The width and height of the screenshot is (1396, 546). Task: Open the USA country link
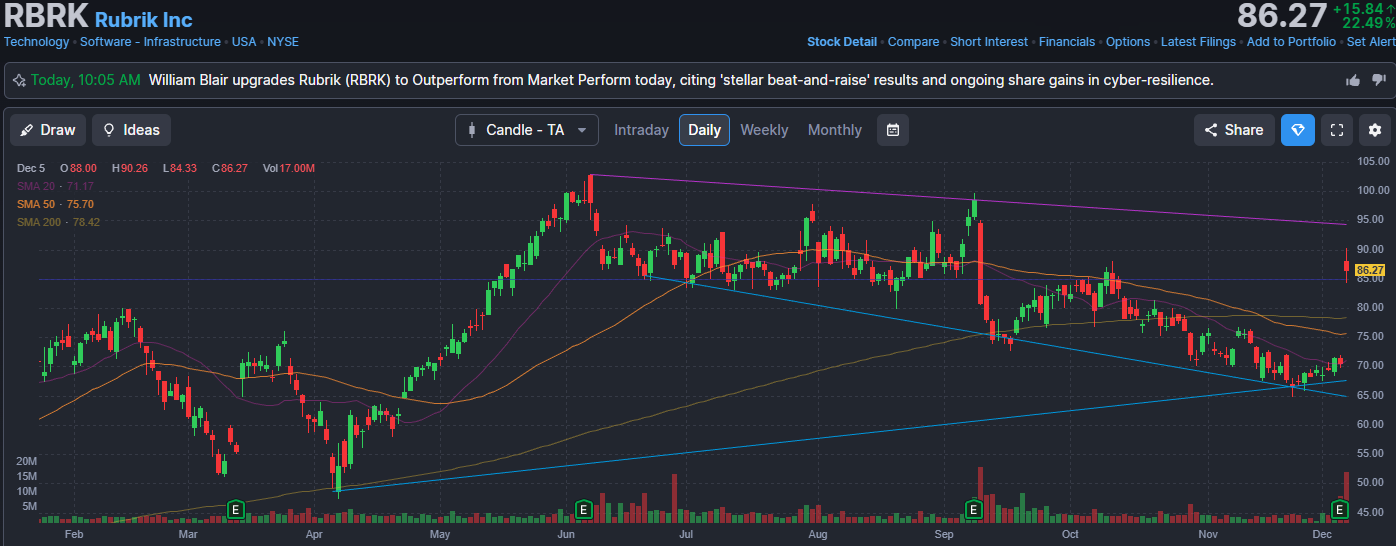tap(244, 42)
